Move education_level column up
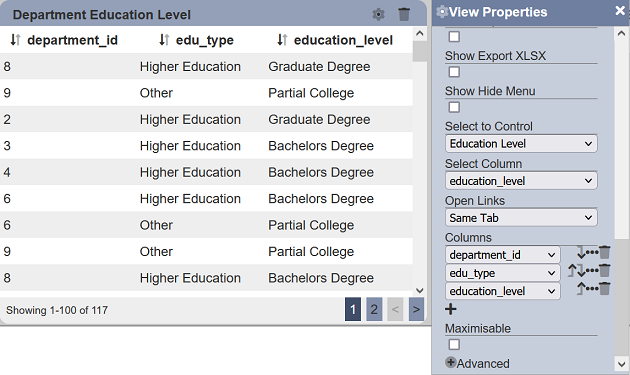The height and width of the screenshot is (375, 630). point(581,288)
